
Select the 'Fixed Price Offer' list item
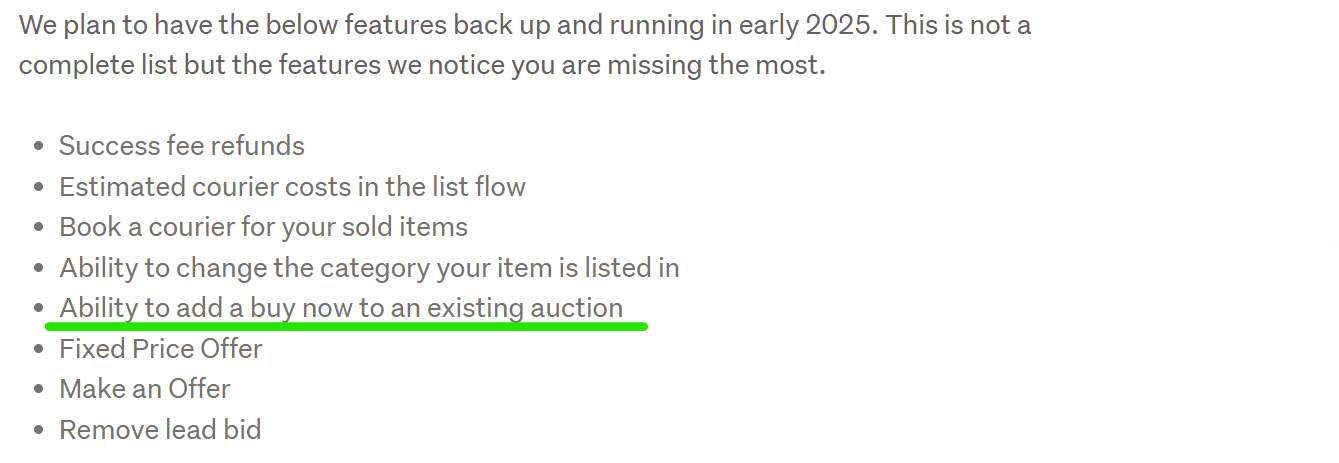click(160, 349)
